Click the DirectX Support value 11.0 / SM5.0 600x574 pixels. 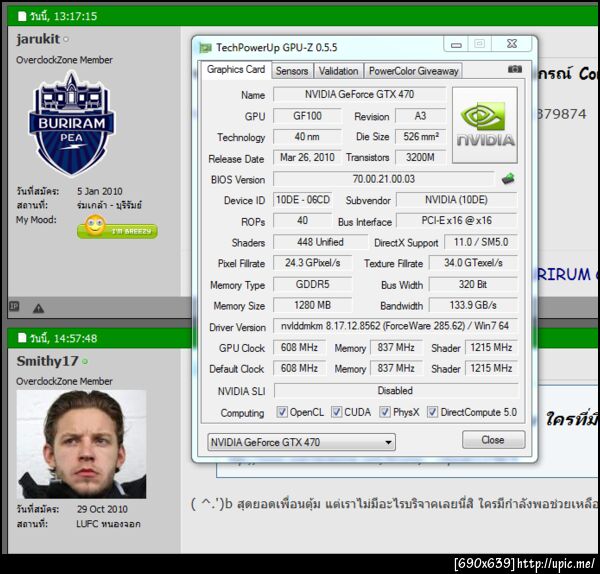pos(481,242)
